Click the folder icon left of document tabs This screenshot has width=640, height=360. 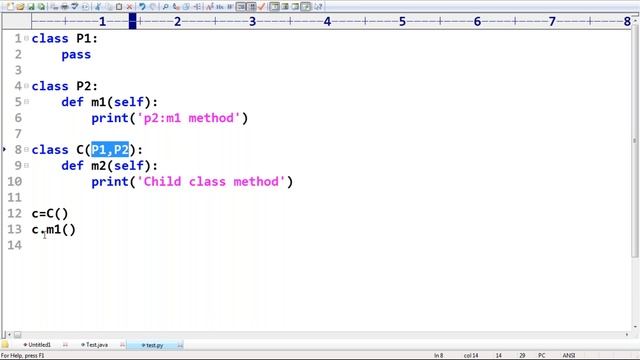(5, 344)
